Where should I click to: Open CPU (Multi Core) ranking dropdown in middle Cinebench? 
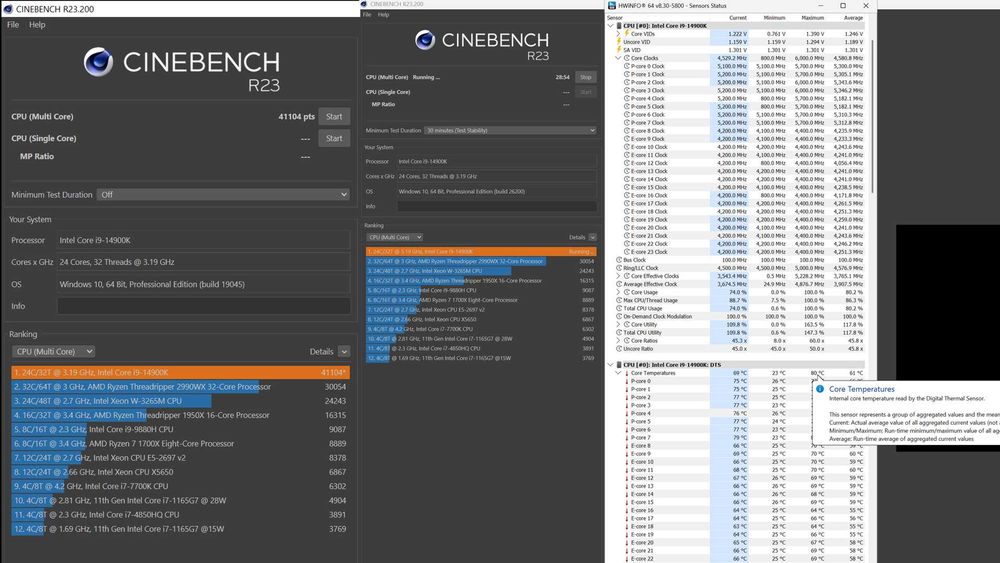pyautogui.click(x=394, y=237)
